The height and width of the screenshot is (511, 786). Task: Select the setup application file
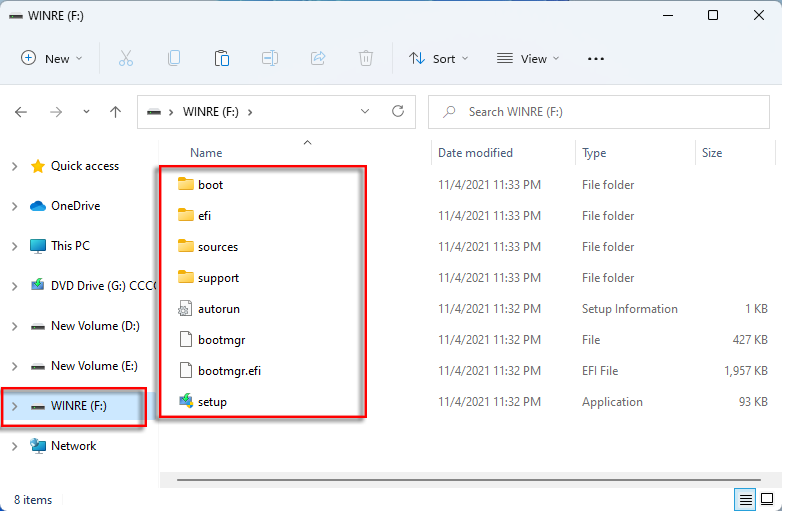click(x=212, y=402)
